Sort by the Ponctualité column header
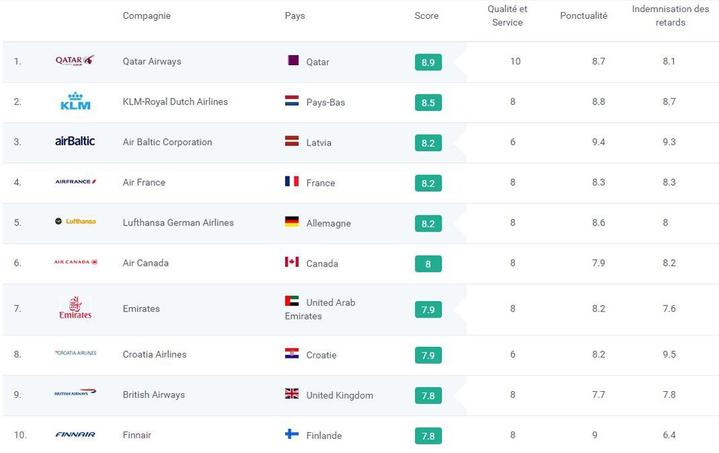Image resolution: width=719 pixels, height=453 pixels. click(583, 16)
